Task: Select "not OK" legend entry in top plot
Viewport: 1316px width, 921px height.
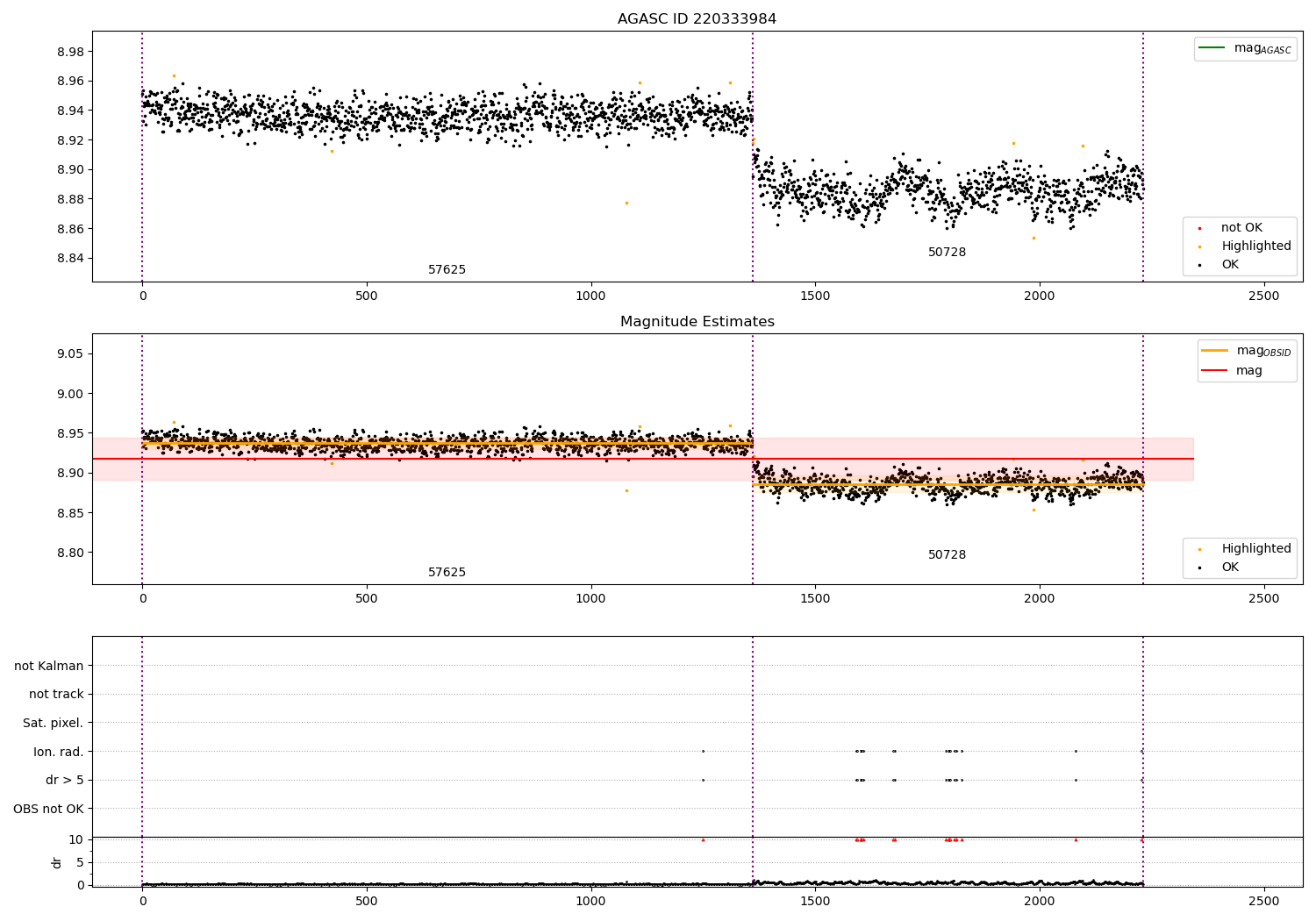Action: coord(1241,228)
